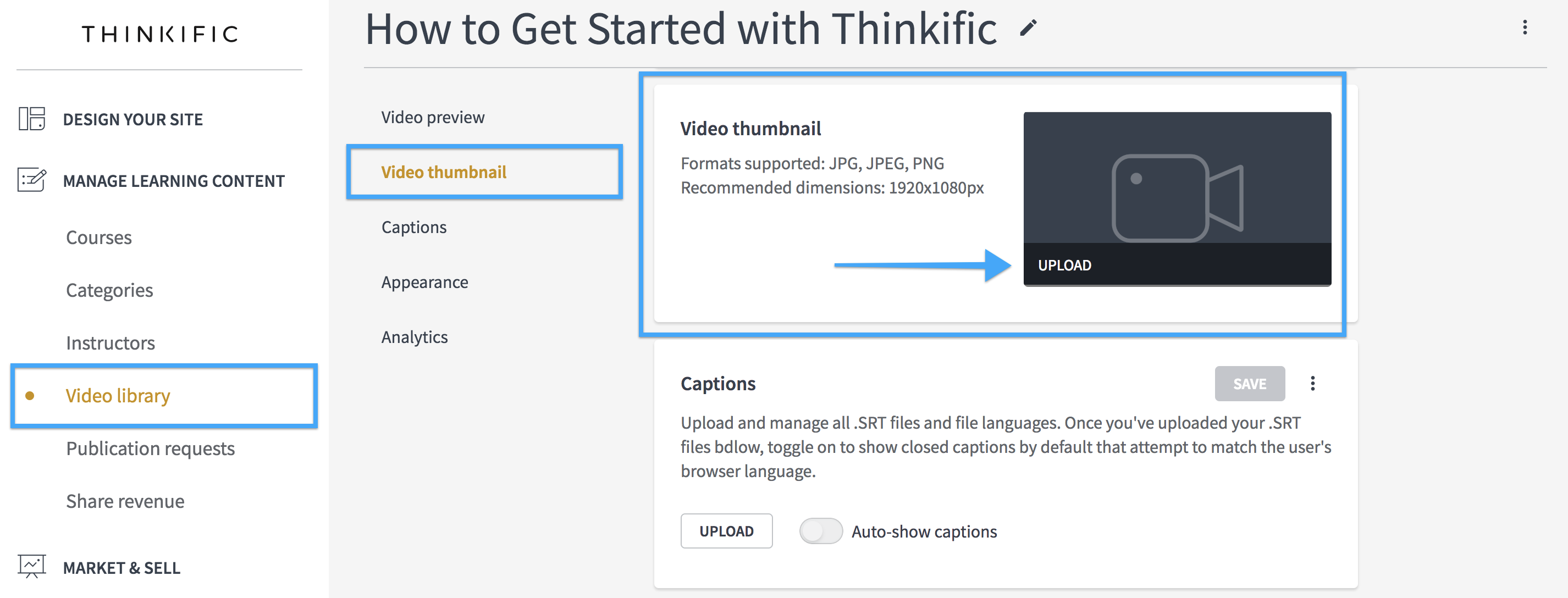This screenshot has height=598, width=1568.
Task: Click the Market & Sell presentation icon
Action: click(x=32, y=566)
